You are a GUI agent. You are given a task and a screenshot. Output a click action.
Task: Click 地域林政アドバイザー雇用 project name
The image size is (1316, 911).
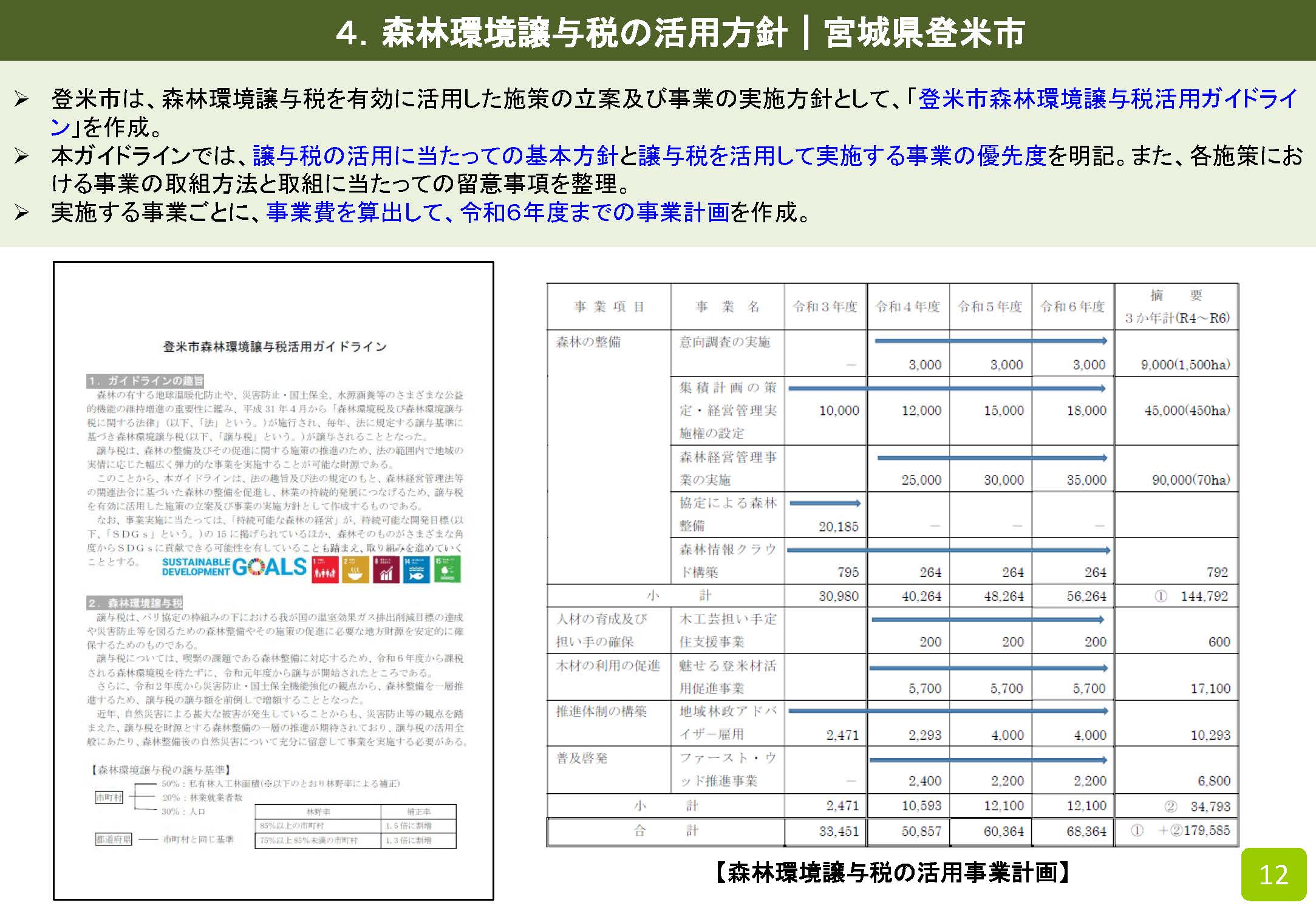(x=728, y=723)
